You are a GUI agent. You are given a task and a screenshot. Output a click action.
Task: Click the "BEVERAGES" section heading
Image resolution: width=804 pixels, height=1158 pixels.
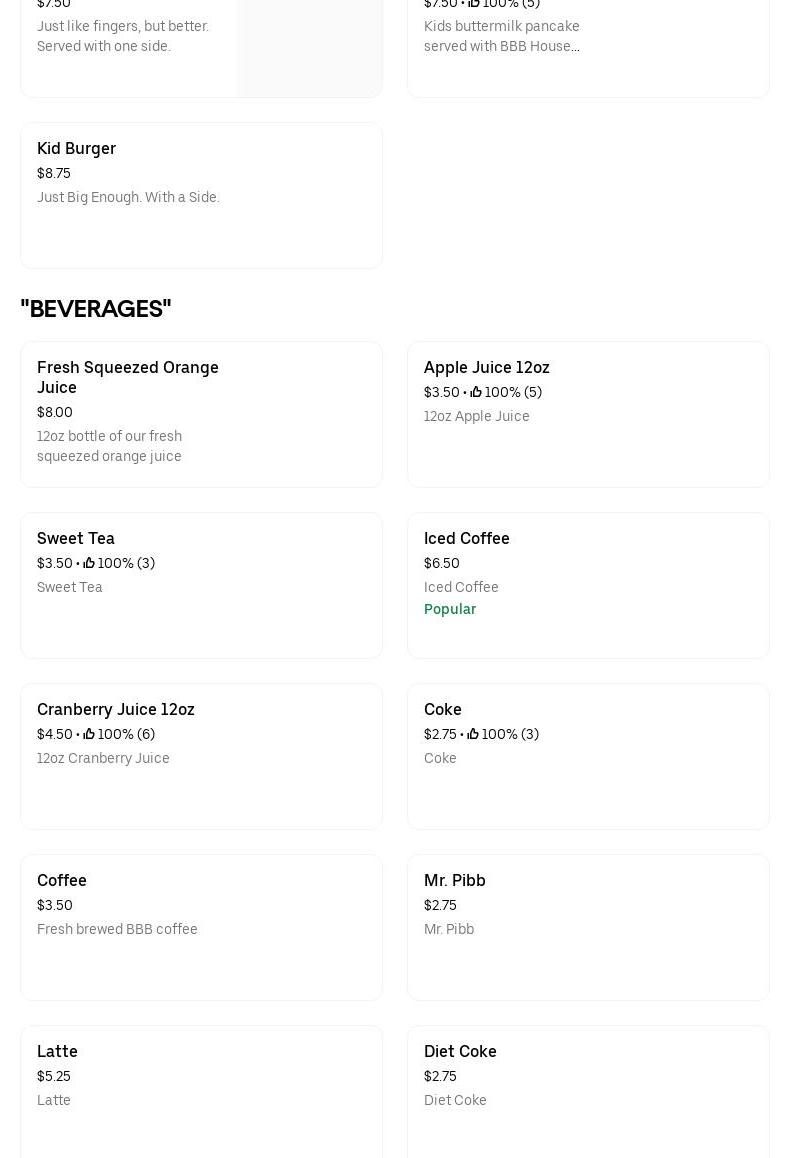tap(96, 309)
